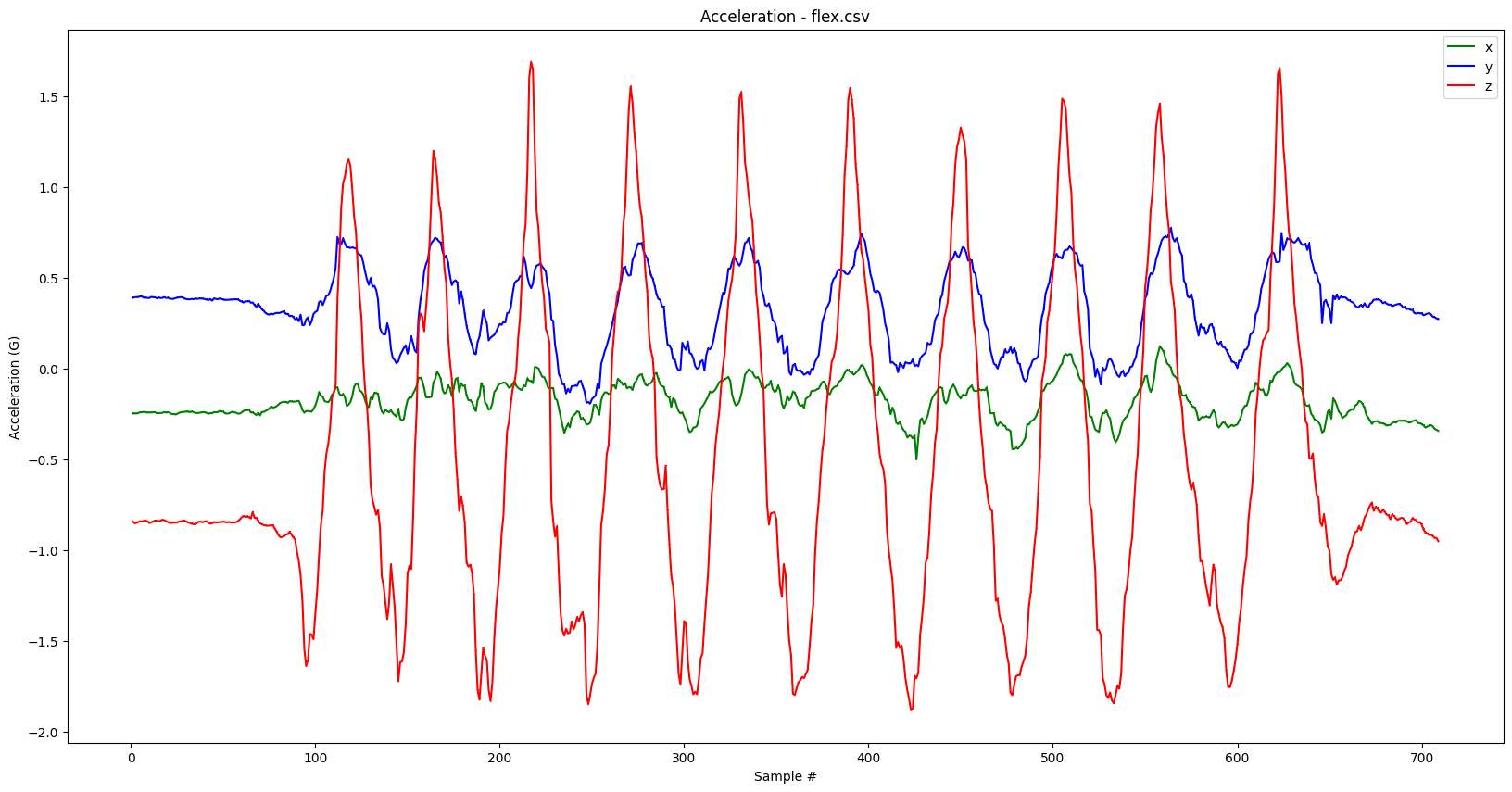Image resolution: width=1512 pixels, height=792 pixels.
Task: Click the red line swatch in legend
Action: click(x=1461, y=86)
